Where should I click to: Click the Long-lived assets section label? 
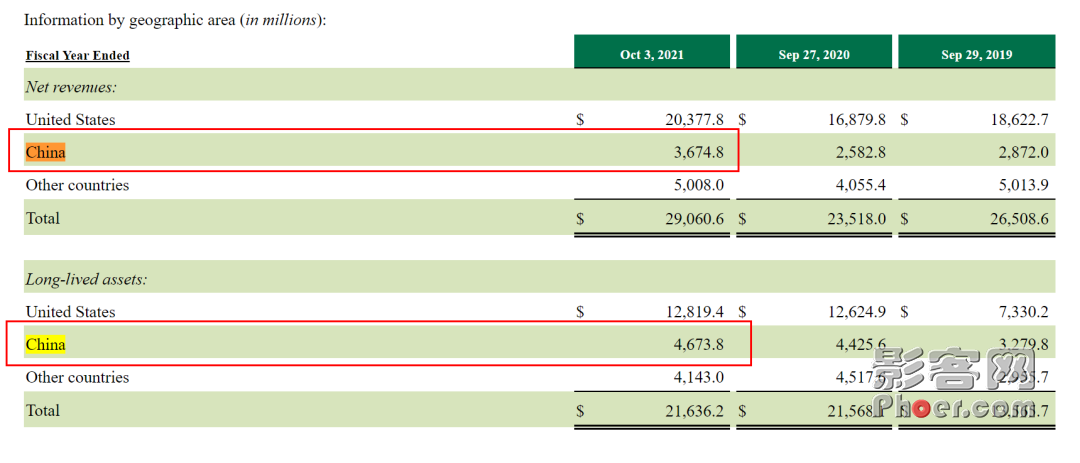[87, 280]
